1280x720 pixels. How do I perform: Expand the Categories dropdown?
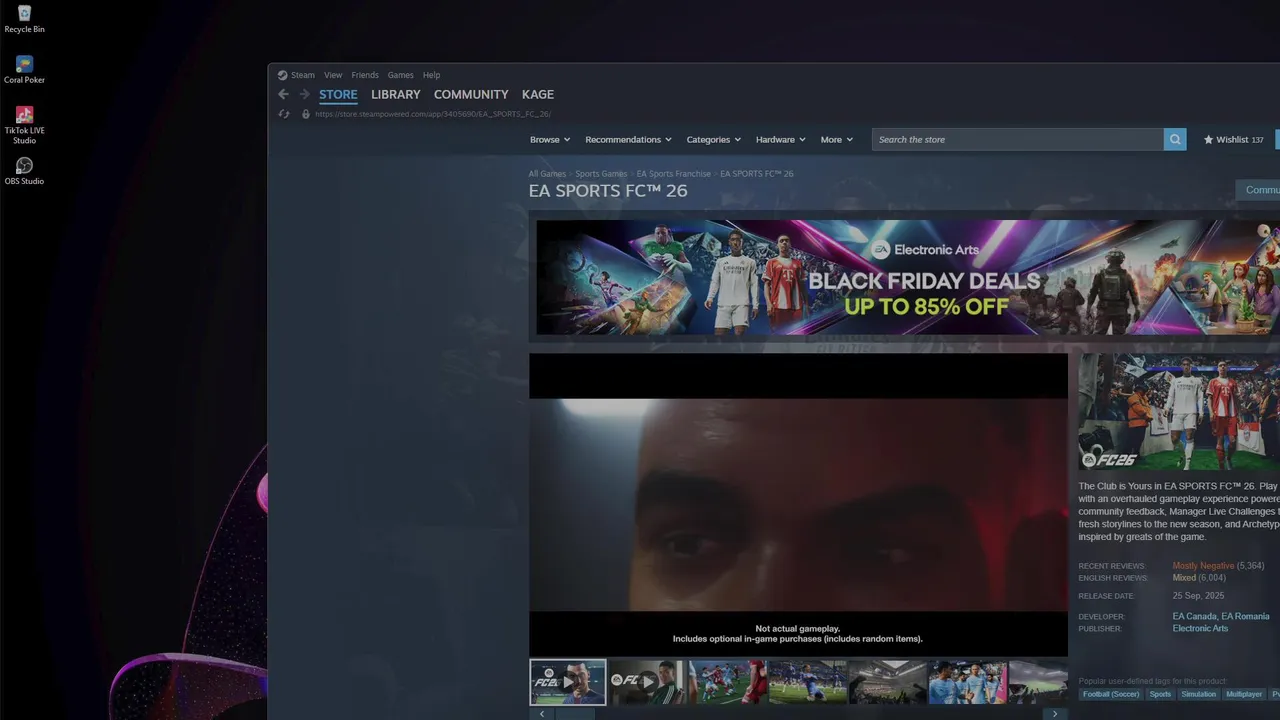coord(713,140)
